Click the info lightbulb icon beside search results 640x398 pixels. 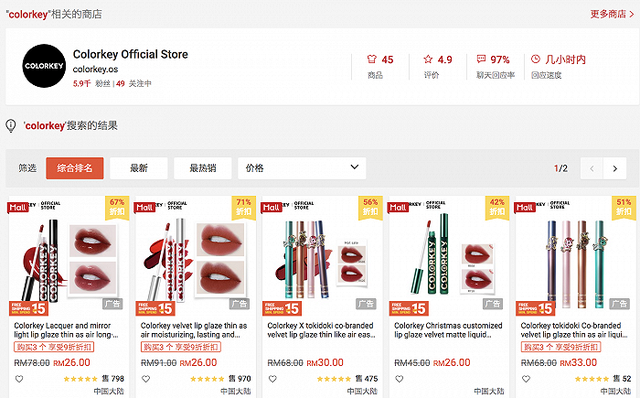click(x=11, y=126)
